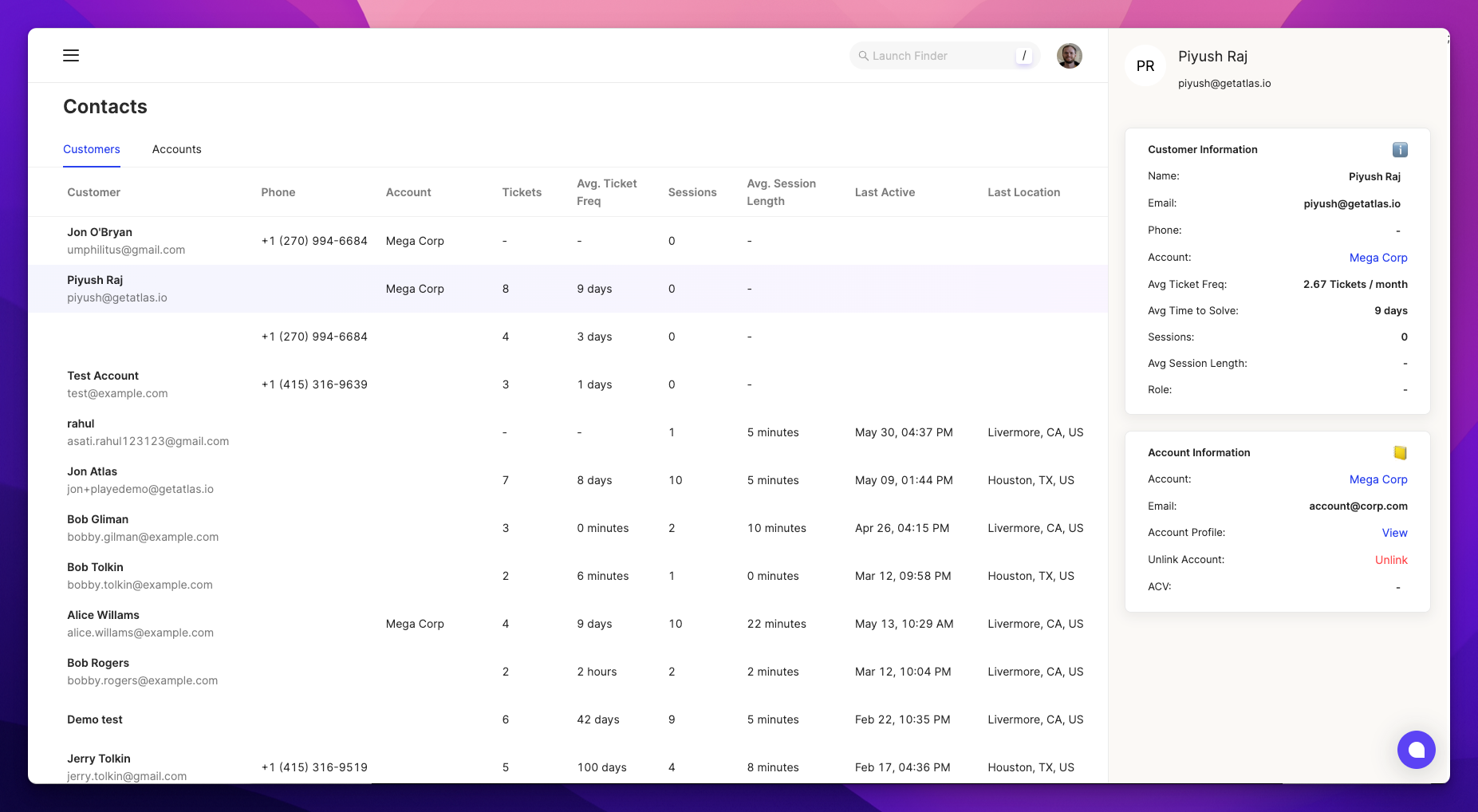Open Bob Gliman contact

click(x=568, y=528)
